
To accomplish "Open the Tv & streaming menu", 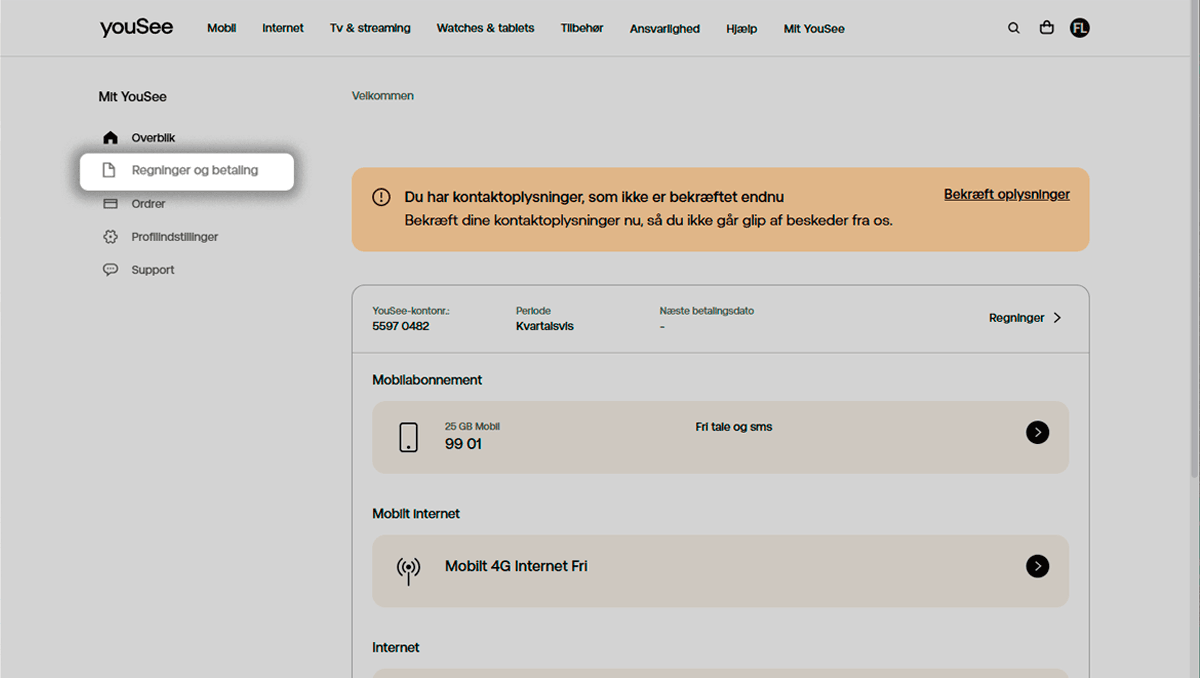I will point(370,28).
